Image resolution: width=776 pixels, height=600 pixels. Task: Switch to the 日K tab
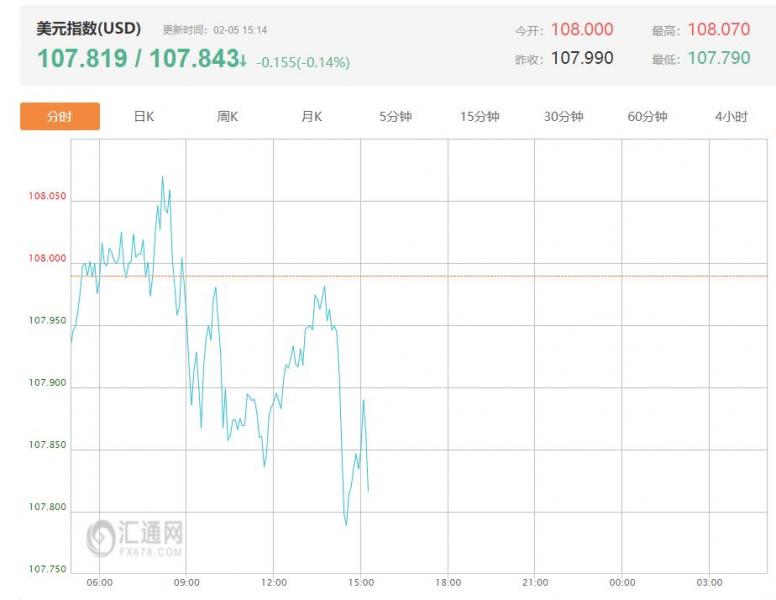click(x=144, y=116)
